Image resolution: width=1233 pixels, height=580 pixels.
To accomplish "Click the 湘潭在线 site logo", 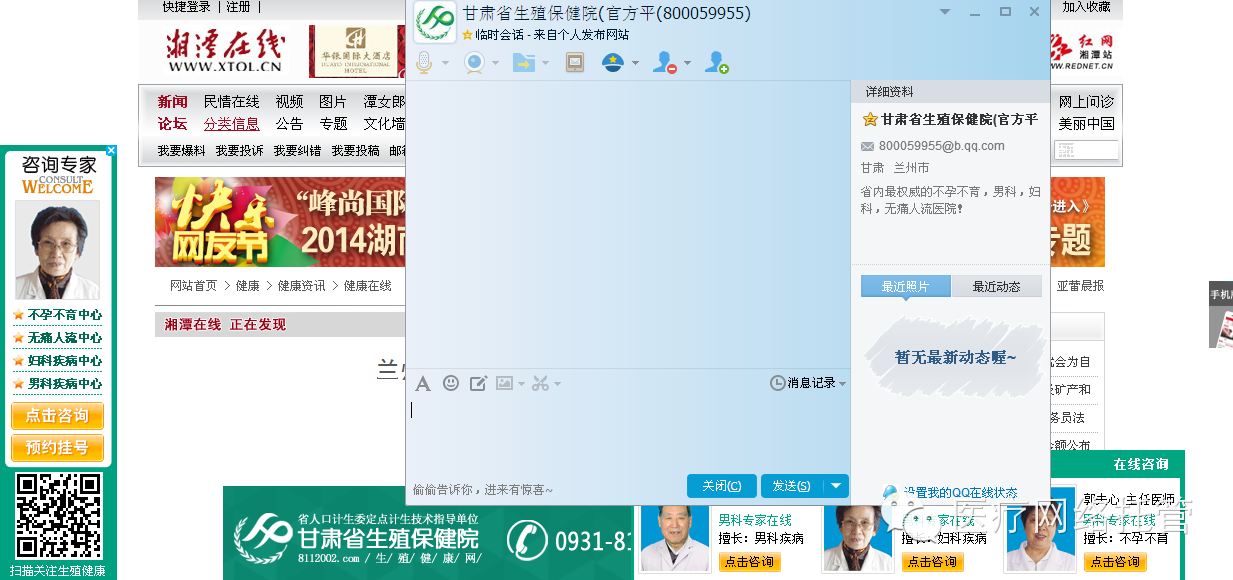I will (225, 52).
